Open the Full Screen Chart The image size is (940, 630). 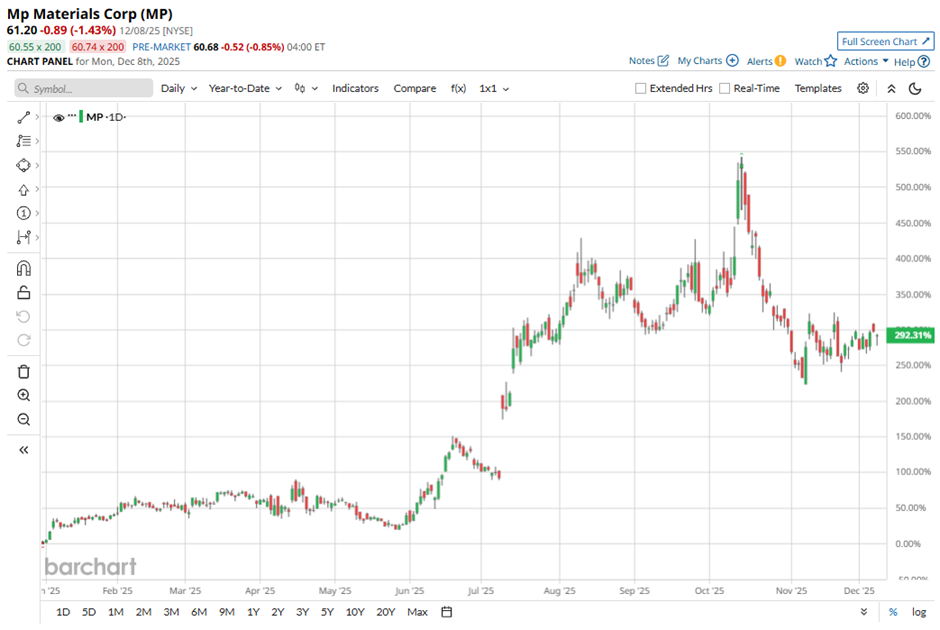(x=885, y=41)
